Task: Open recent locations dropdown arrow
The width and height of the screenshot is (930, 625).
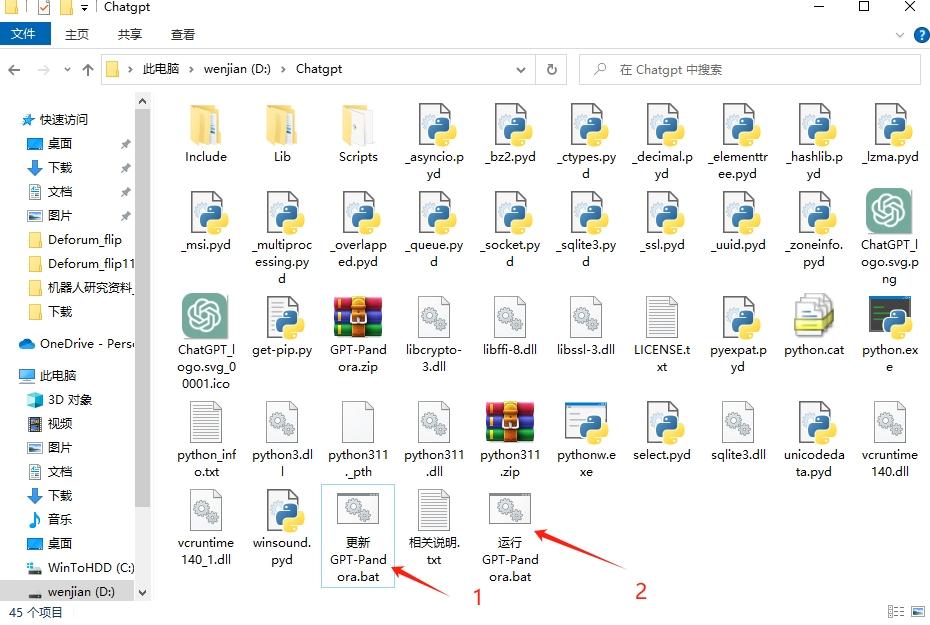Action: pos(67,70)
